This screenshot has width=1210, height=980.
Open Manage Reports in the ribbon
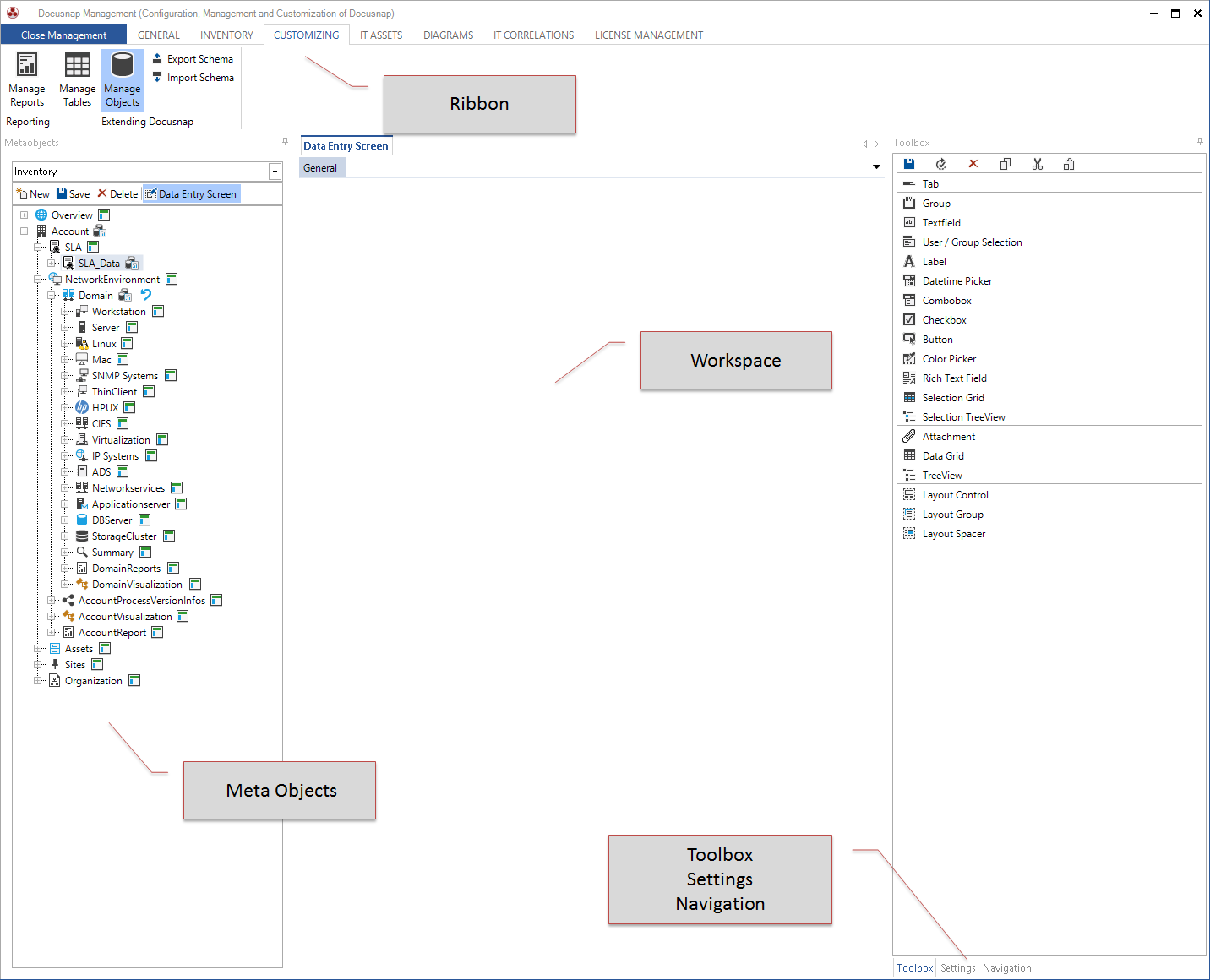tap(27, 79)
